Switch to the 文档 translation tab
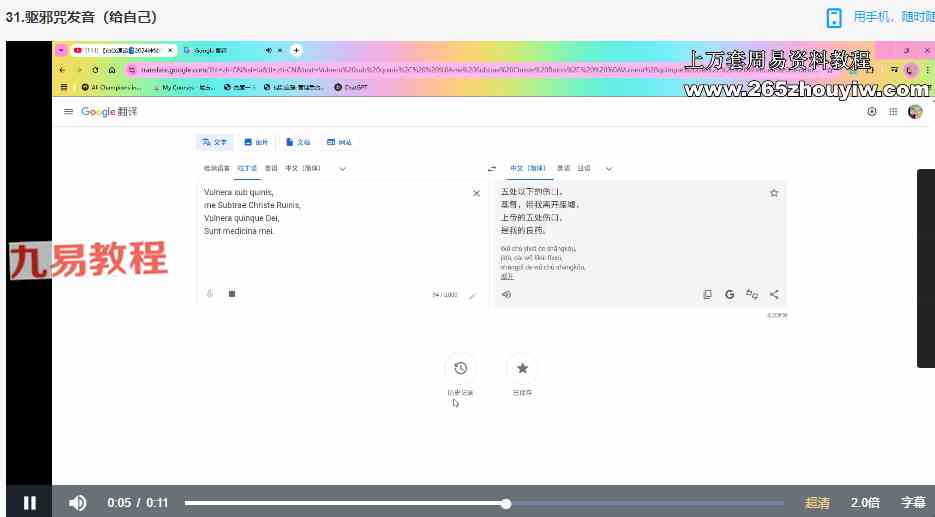 point(298,142)
